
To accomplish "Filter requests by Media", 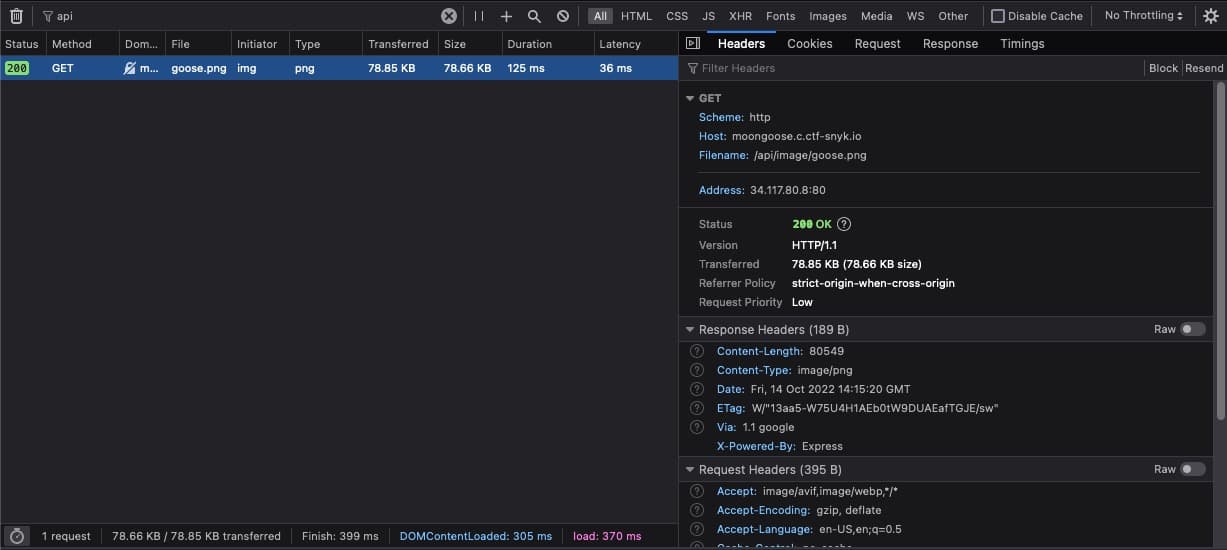I will pos(877,16).
